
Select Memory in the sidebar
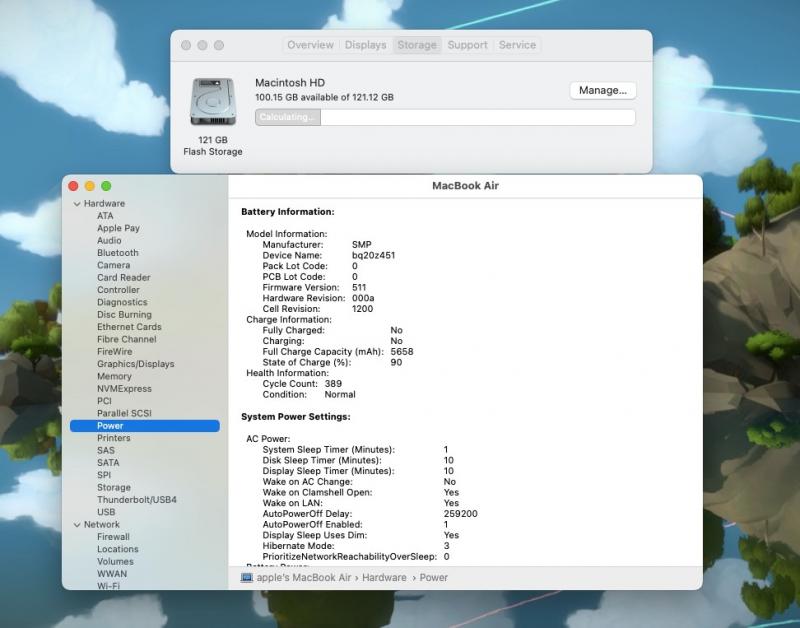[x=114, y=376]
